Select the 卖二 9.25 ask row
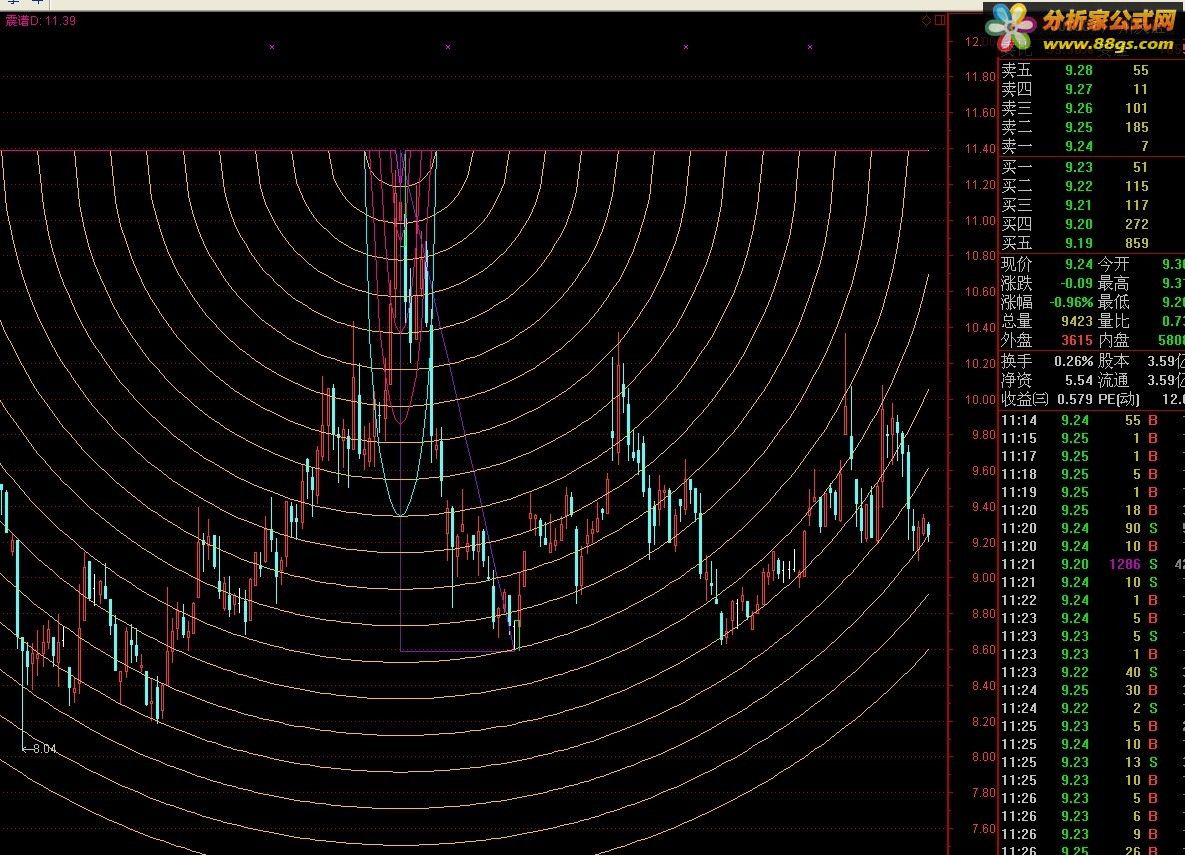Image resolution: width=1185 pixels, height=855 pixels. click(x=1091, y=127)
